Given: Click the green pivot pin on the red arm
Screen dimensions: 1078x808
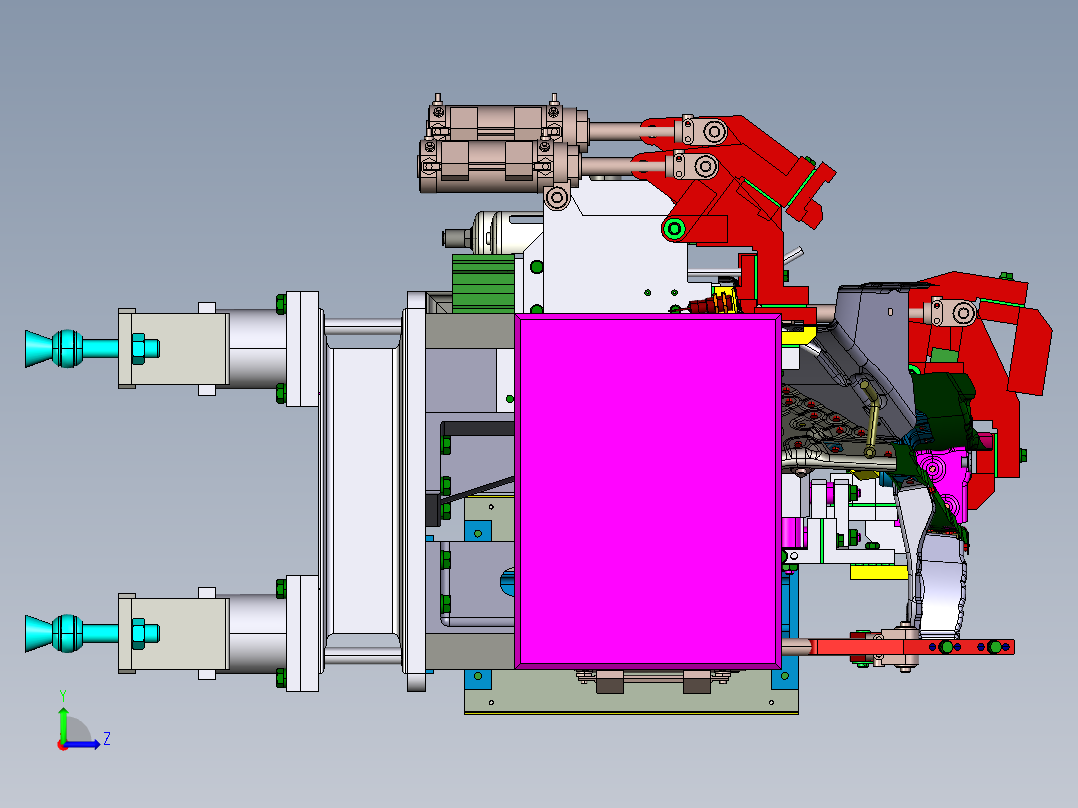Looking at the screenshot, I should pyautogui.click(x=674, y=229).
